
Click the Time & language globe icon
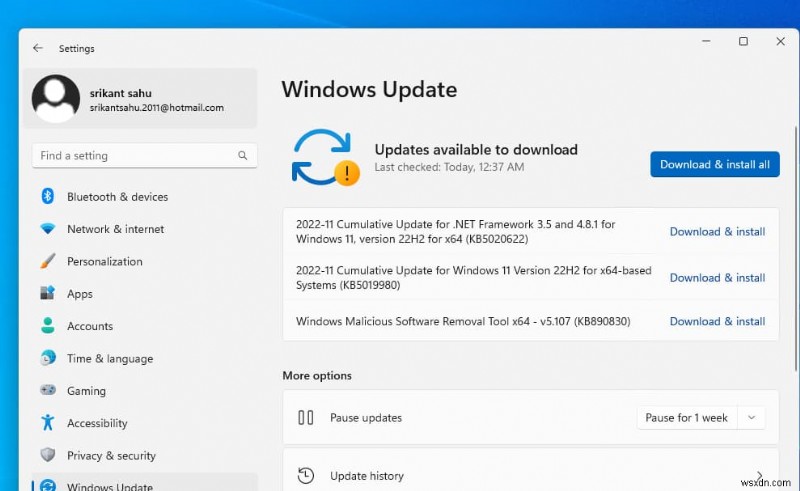(x=47, y=358)
